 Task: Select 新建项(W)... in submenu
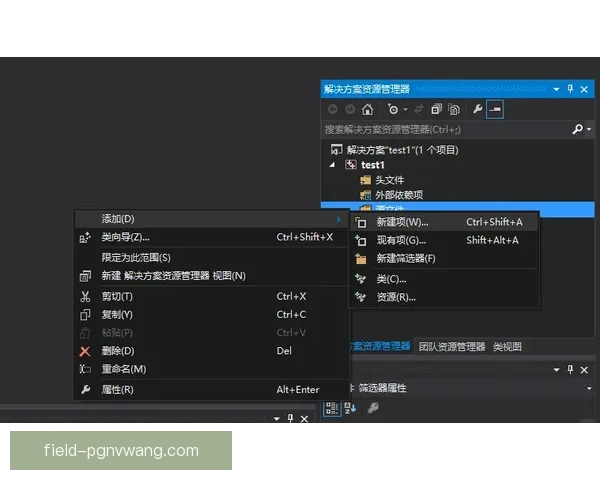click(444, 222)
